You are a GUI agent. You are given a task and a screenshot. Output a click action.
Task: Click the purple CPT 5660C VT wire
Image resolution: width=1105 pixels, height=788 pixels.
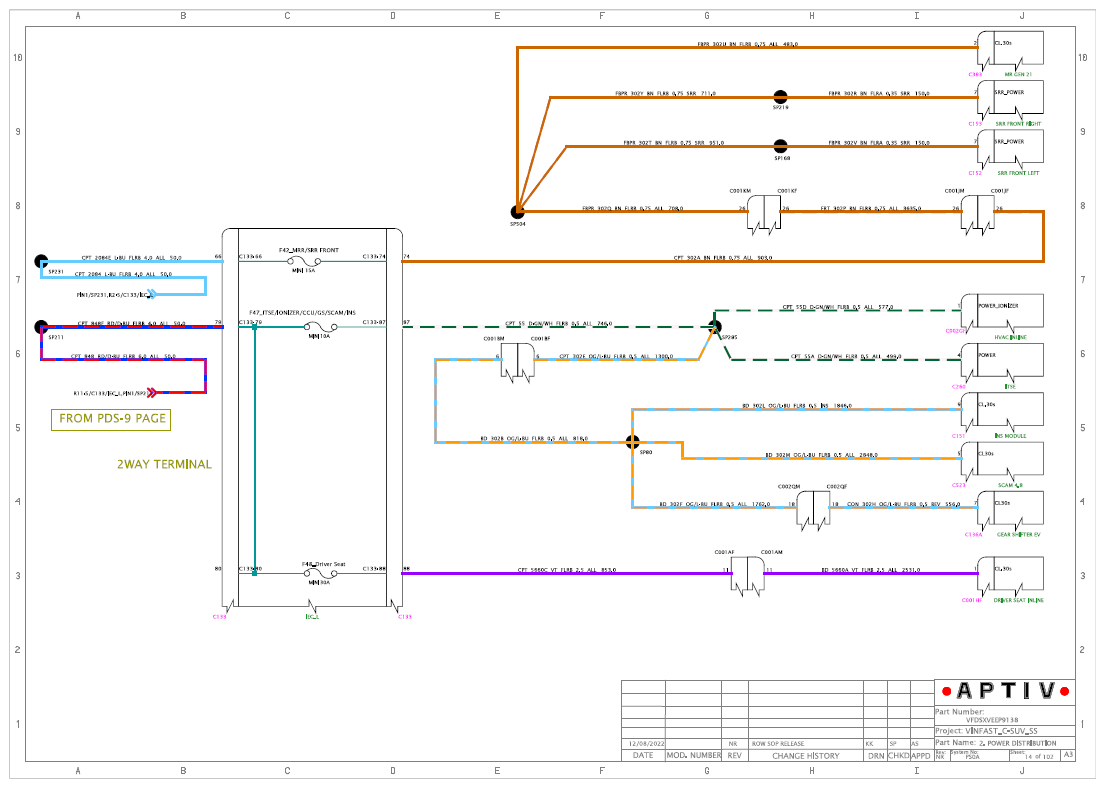566,574
